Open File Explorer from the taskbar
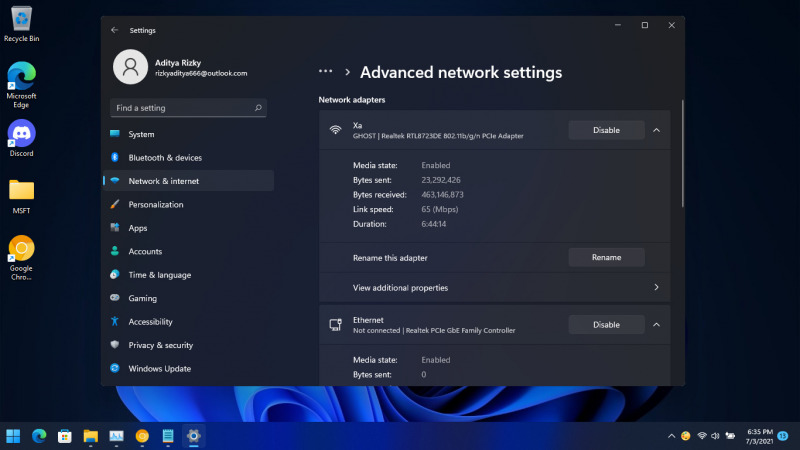 click(x=91, y=436)
